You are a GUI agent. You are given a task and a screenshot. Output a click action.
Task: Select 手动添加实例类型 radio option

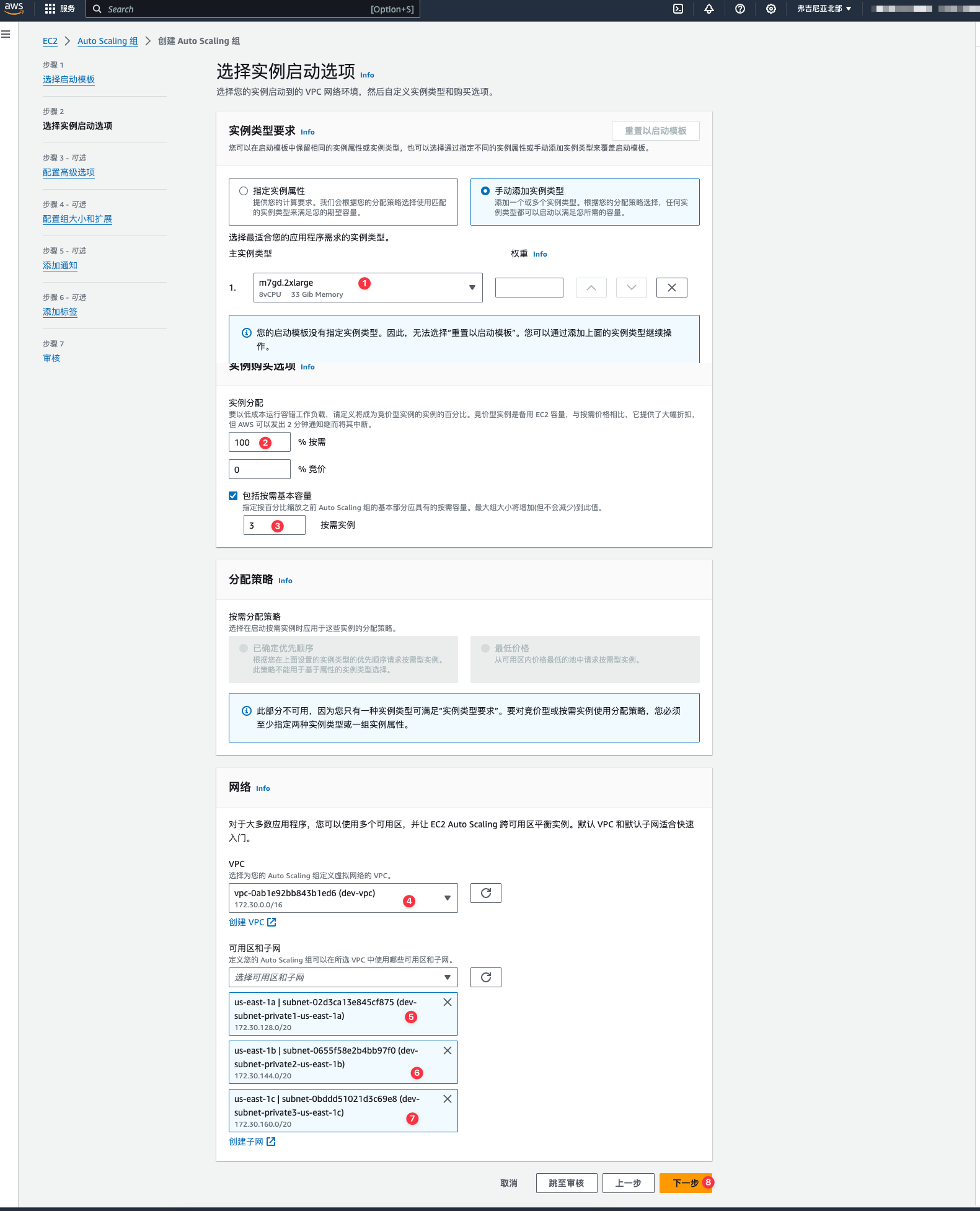point(485,191)
